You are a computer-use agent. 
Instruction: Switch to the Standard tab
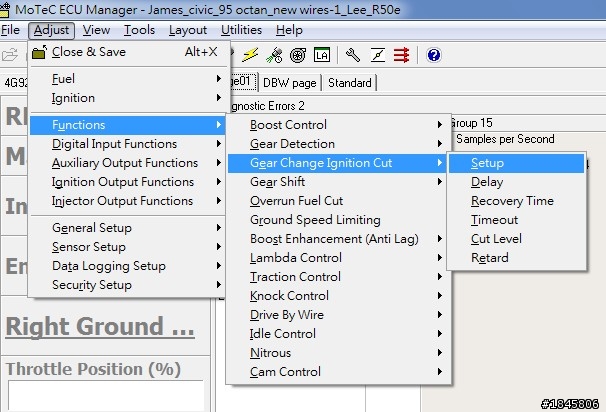[349, 83]
